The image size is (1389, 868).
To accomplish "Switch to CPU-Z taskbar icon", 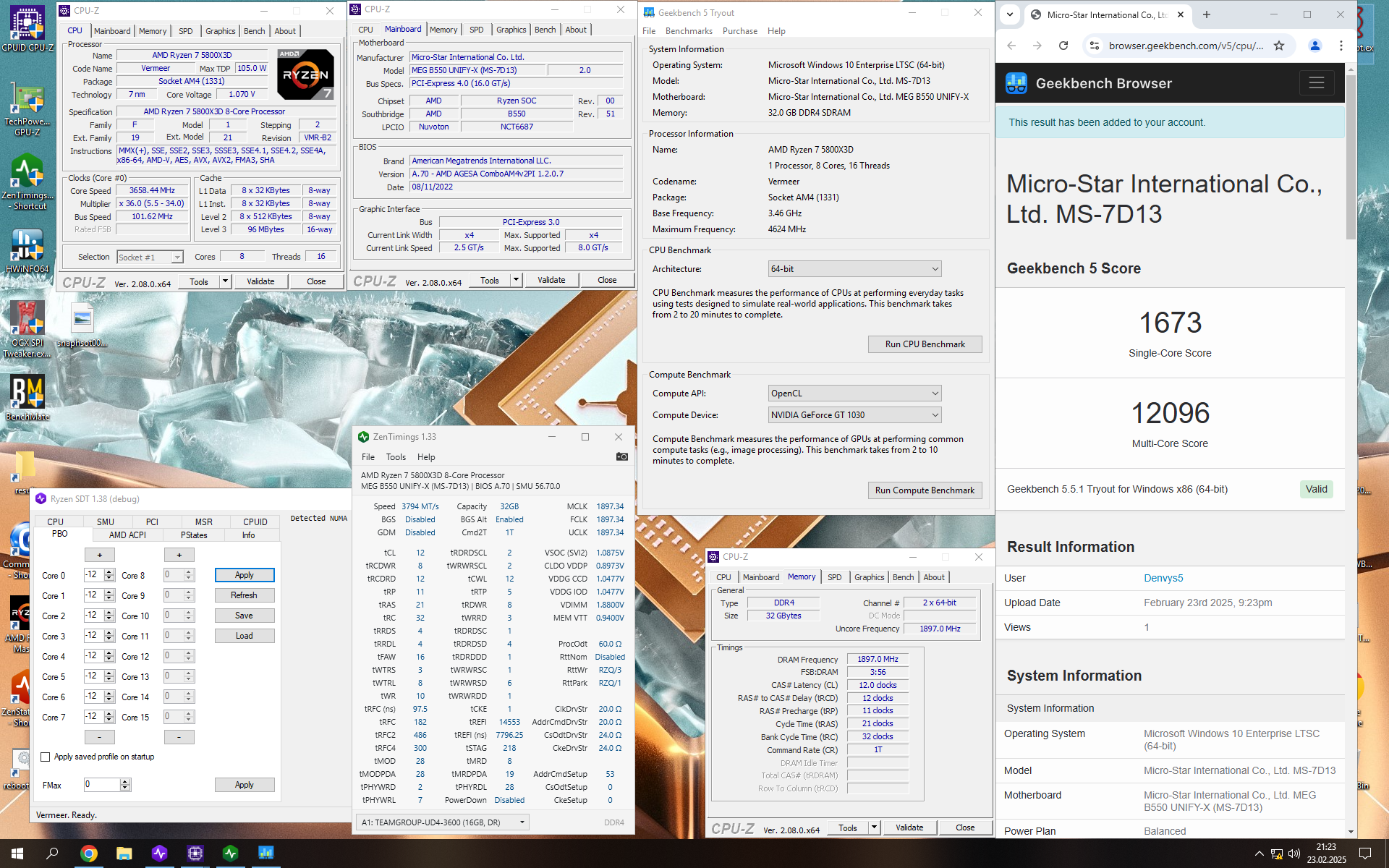I will coord(195,854).
